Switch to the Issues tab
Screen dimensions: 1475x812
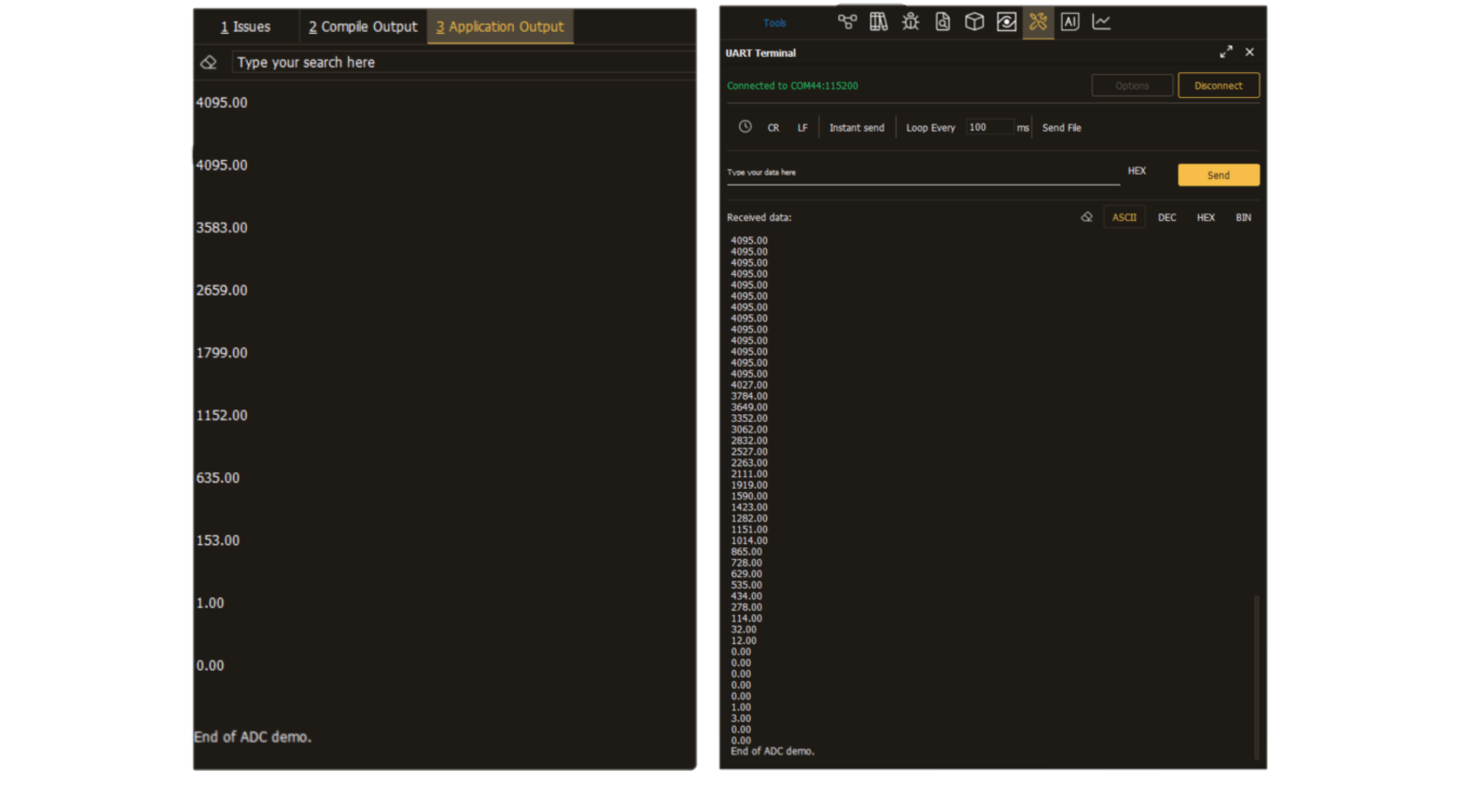coord(245,27)
